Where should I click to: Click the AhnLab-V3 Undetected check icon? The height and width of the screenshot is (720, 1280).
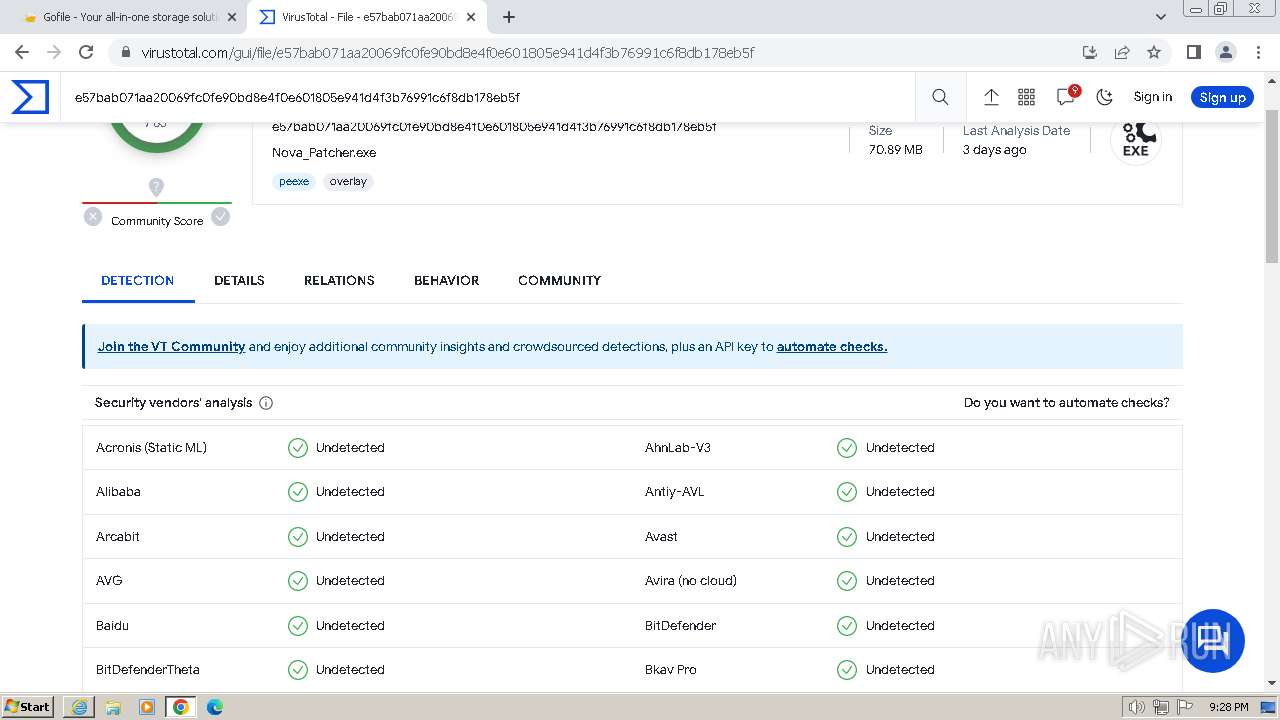847,448
